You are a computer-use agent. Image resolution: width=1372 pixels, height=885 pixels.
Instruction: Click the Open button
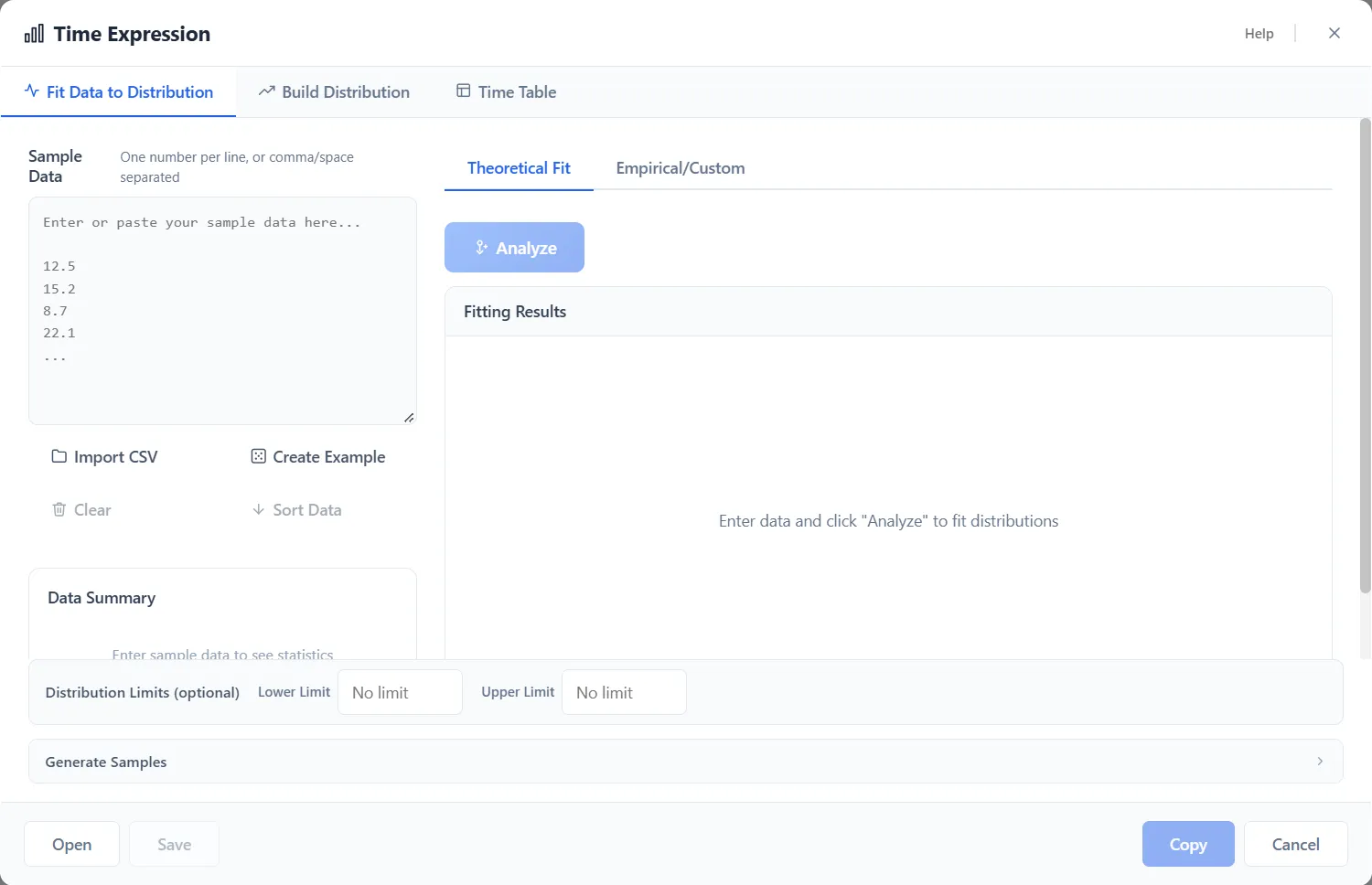(x=71, y=844)
